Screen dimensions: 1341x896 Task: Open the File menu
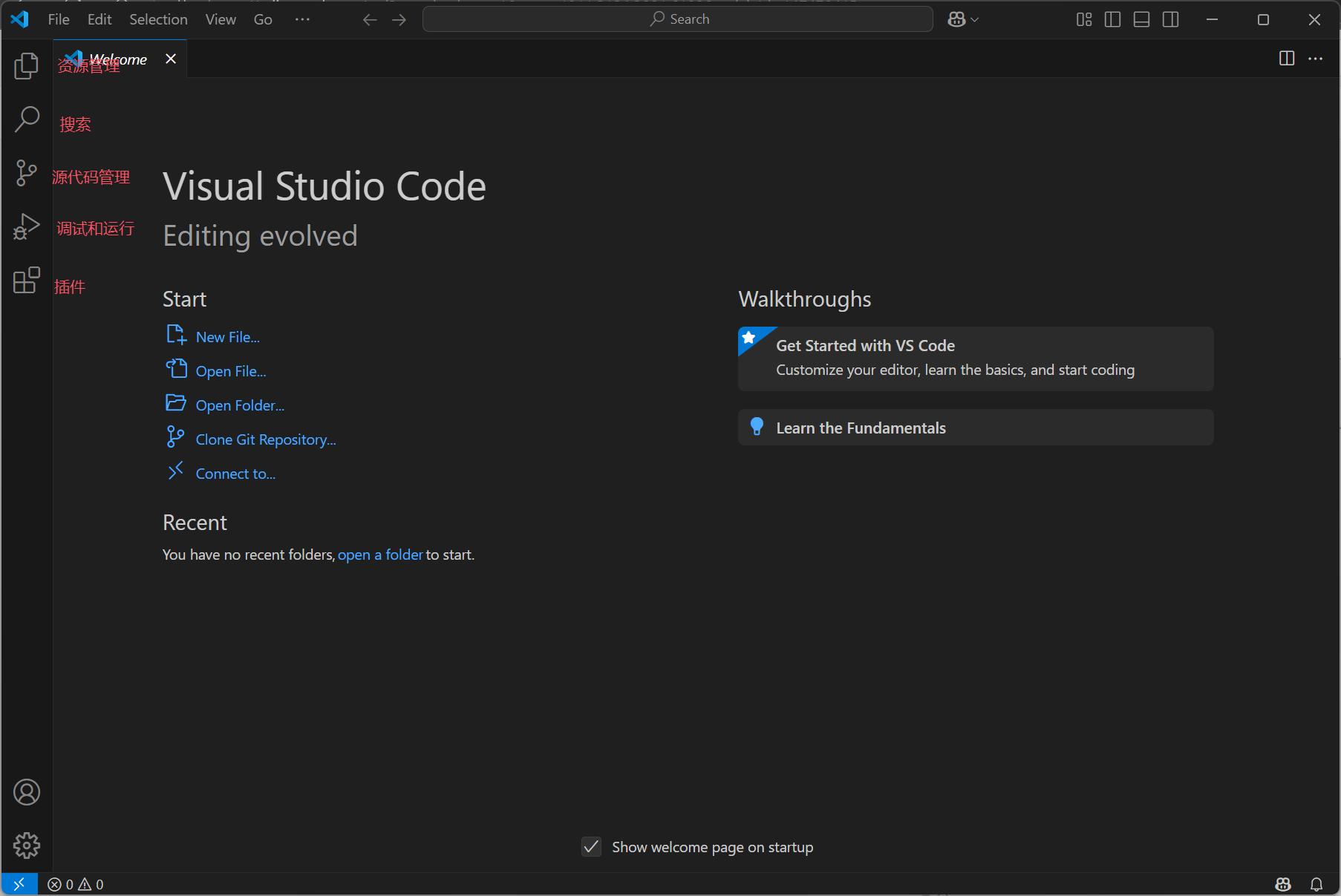(59, 19)
